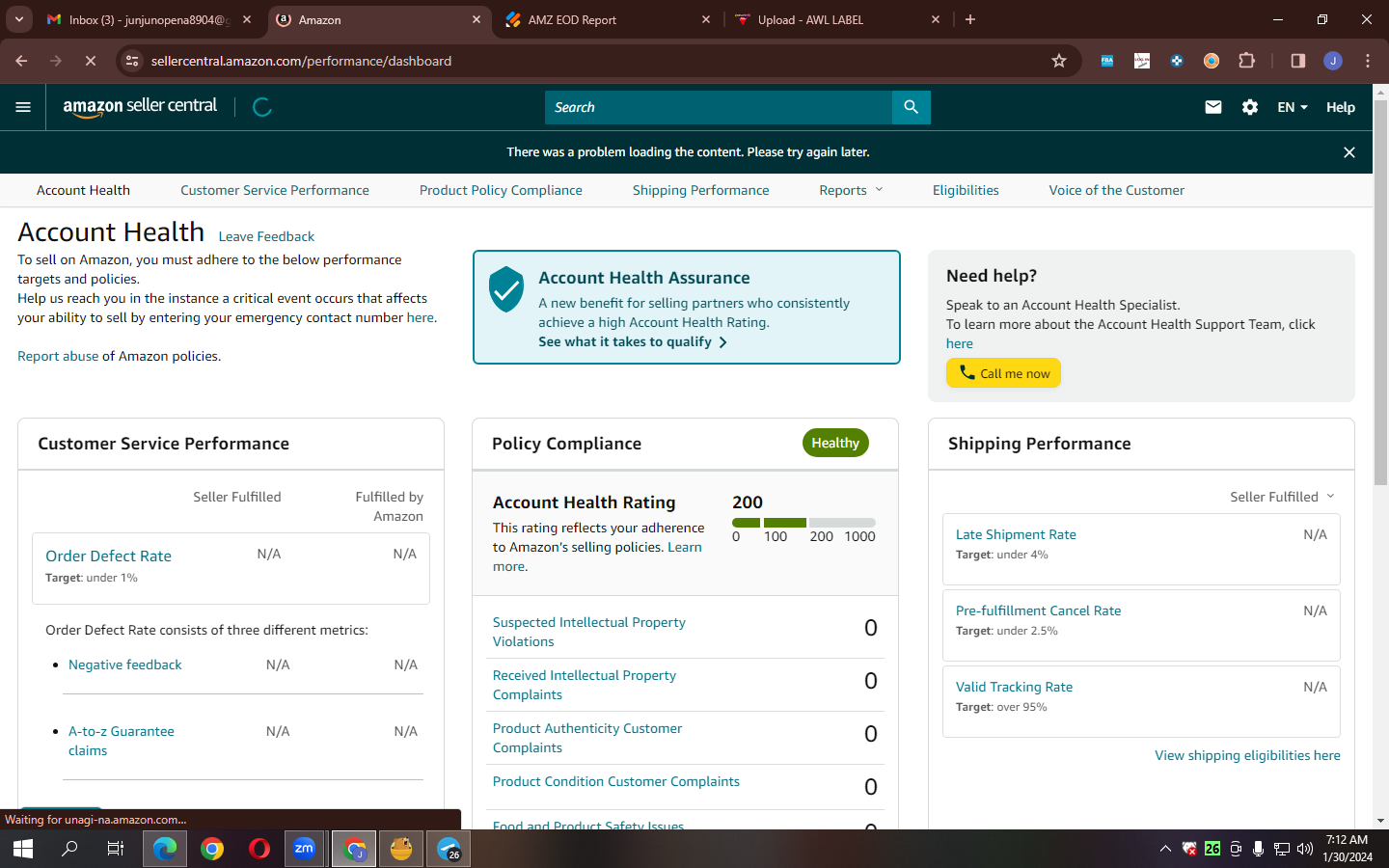Click the volume speaker tray icon
The height and width of the screenshot is (868, 1389).
coord(1305,849)
